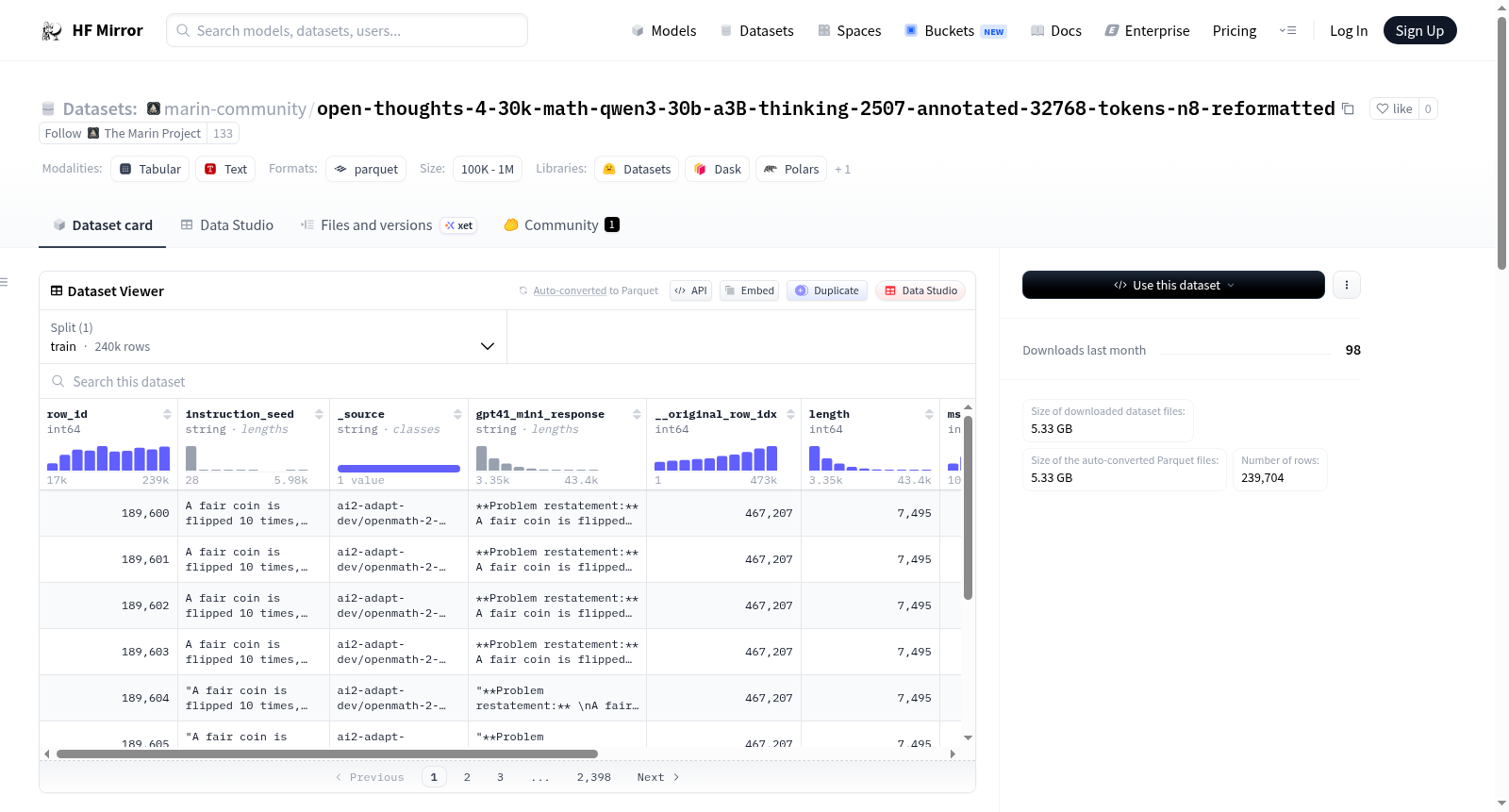This screenshot has height=812, width=1509.
Task: Click the table vertical scrollbar
Action: (x=968, y=507)
